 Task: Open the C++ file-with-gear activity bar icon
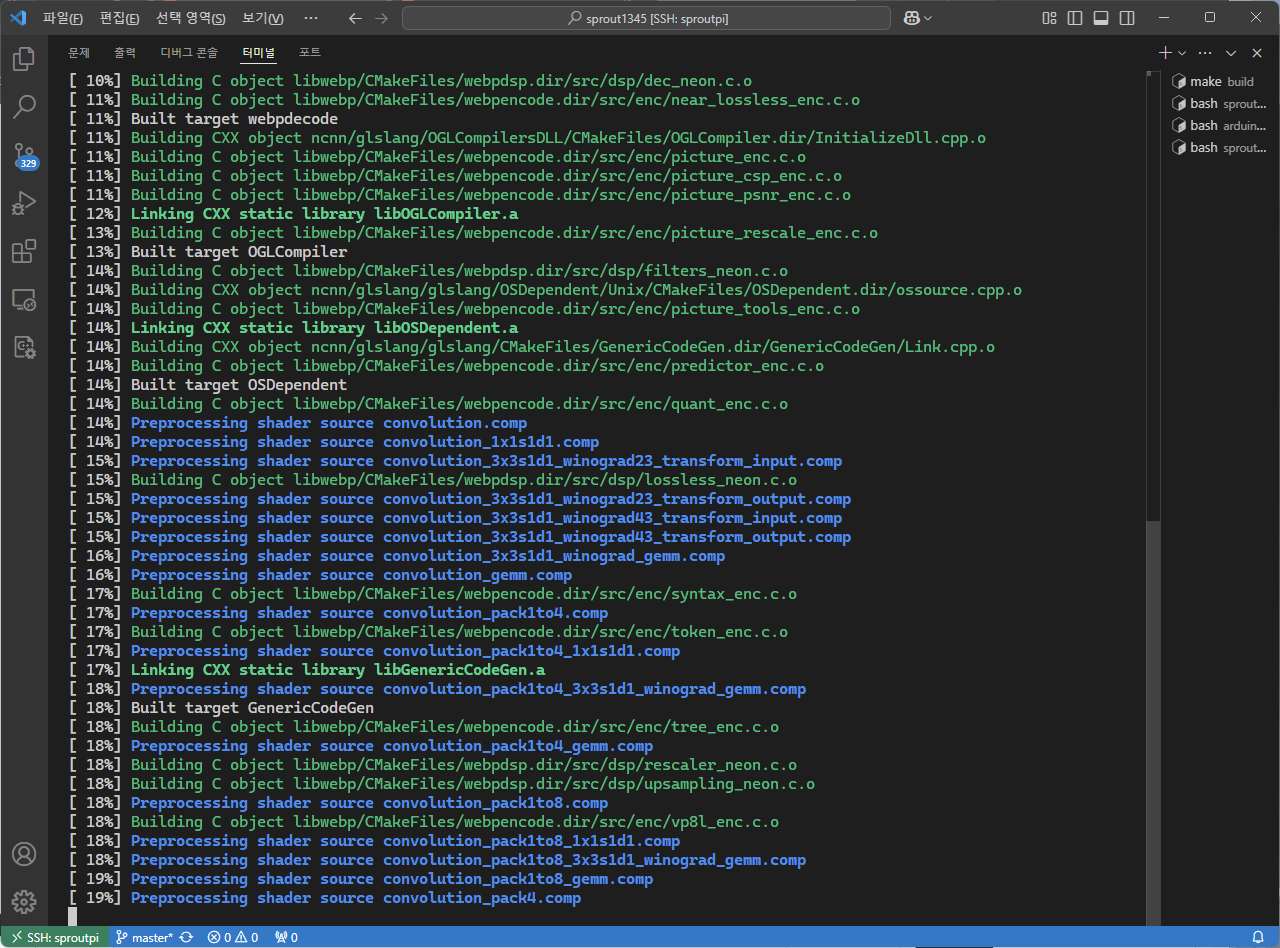pyautogui.click(x=24, y=347)
